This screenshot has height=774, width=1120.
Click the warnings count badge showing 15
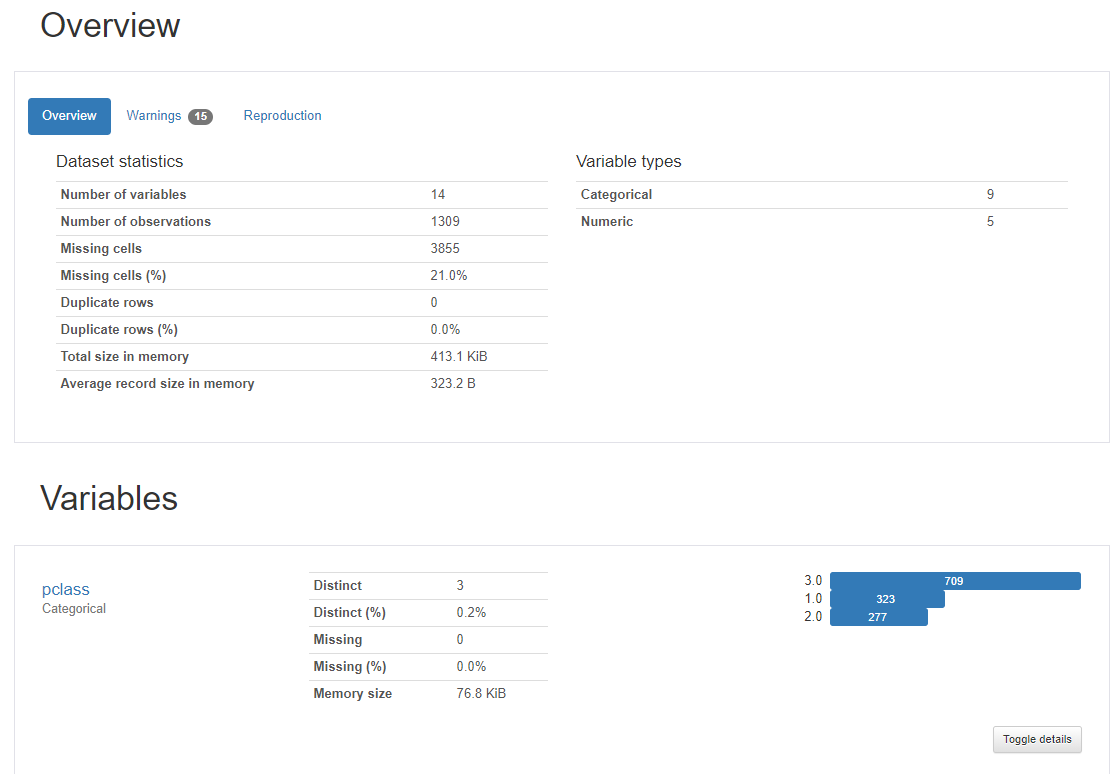(x=200, y=117)
